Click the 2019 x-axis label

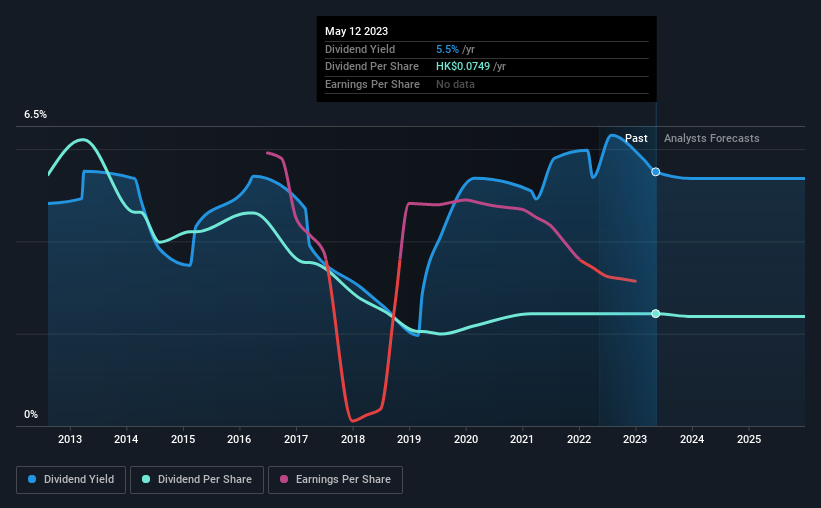[409, 439]
